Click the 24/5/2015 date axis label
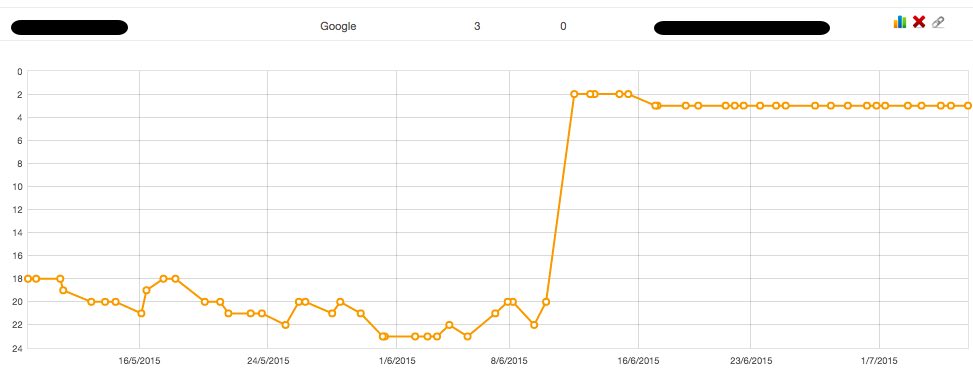This screenshot has width=973, height=381. point(268,361)
